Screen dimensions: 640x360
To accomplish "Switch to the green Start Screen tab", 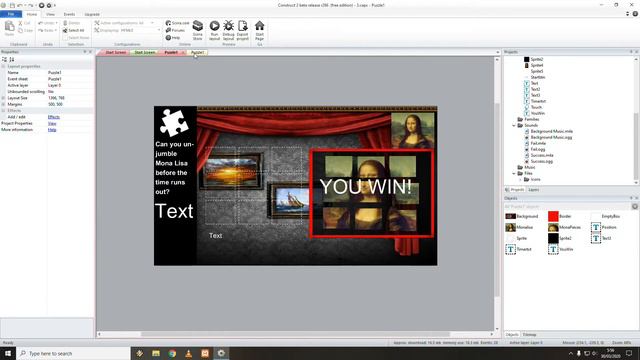I will pyautogui.click(x=144, y=53).
